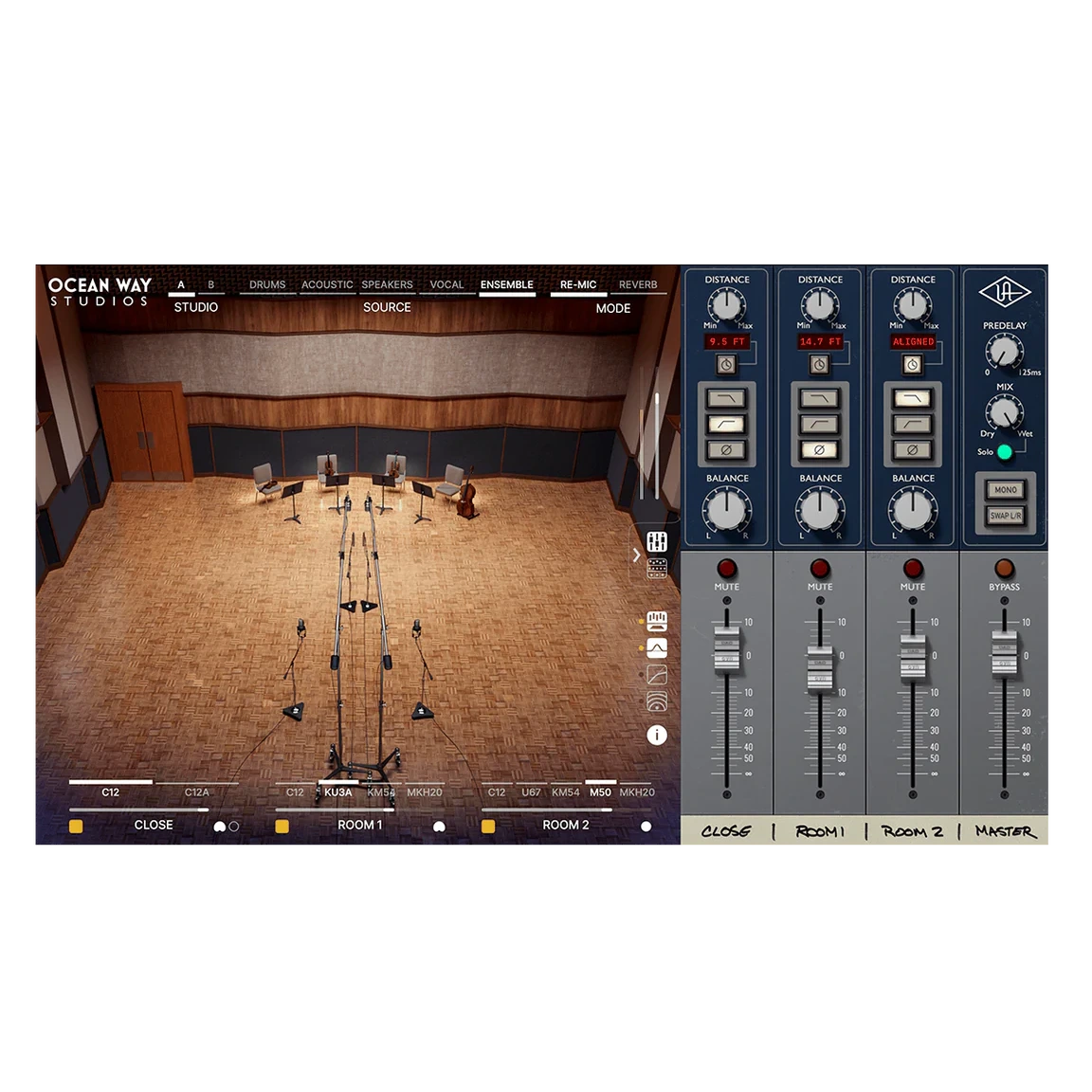Open the mixer faders view icon
This screenshot has width=1092, height=1092.
pos(657,541)
